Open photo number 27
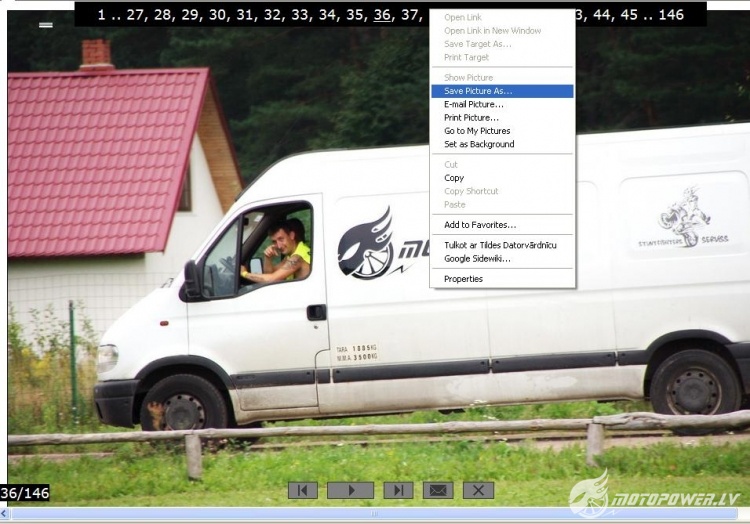This screenshot has width=750, height=524. click(136, 15)
